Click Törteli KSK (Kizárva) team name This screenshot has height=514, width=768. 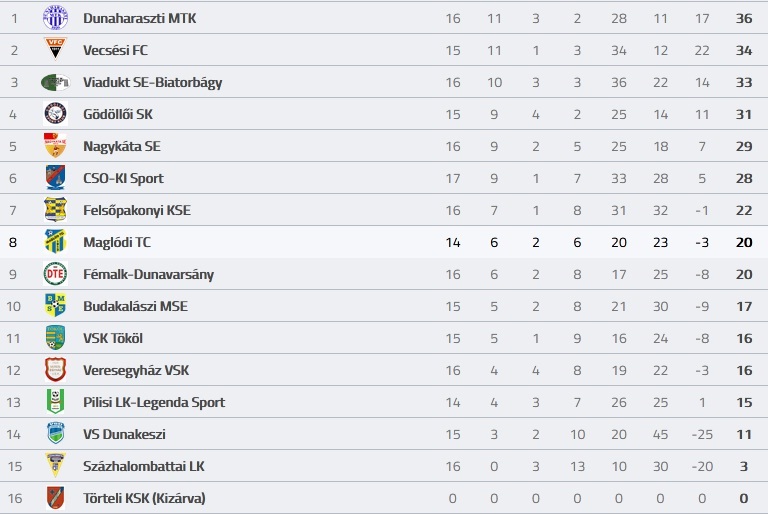(x=144, y=498)
